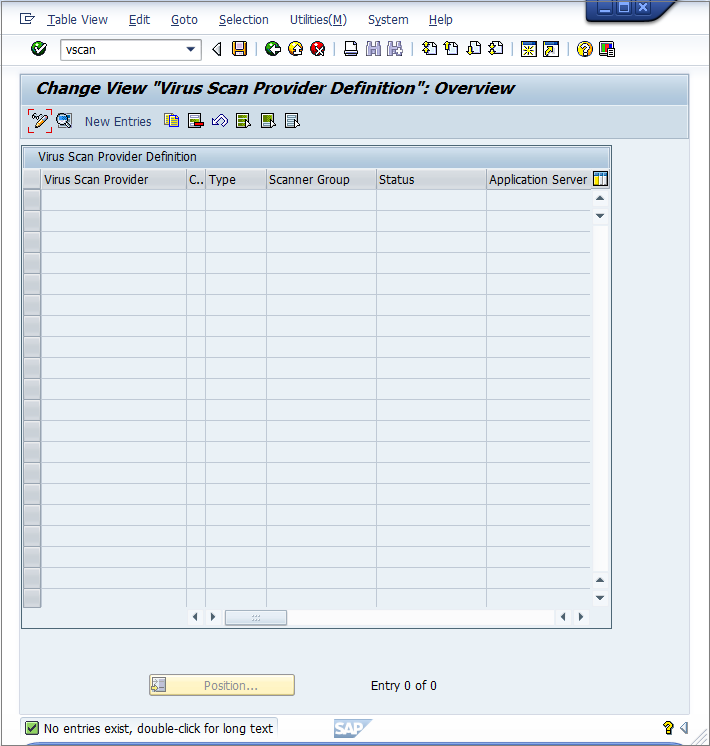The height and width of the screenshot is (746, 710).
Task: Click the Save diskette icon
Action: (x=239, y=49)
